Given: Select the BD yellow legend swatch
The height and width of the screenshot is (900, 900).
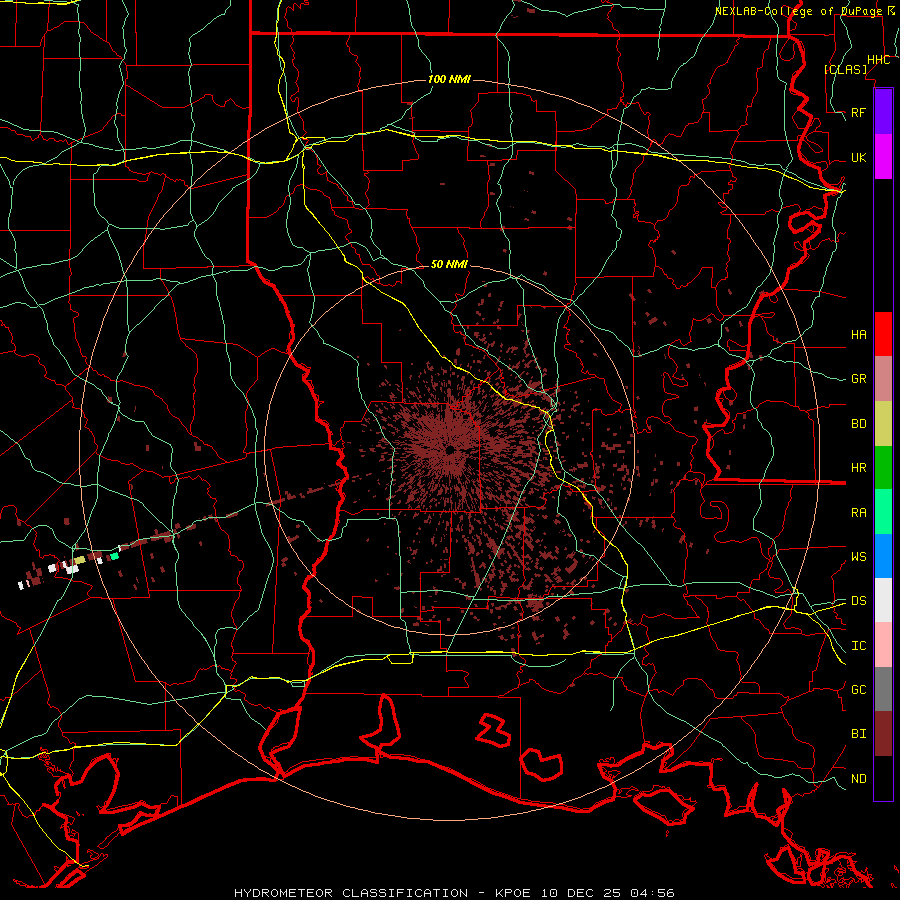Looking at the screenshot, I should [x=883, y=423].
